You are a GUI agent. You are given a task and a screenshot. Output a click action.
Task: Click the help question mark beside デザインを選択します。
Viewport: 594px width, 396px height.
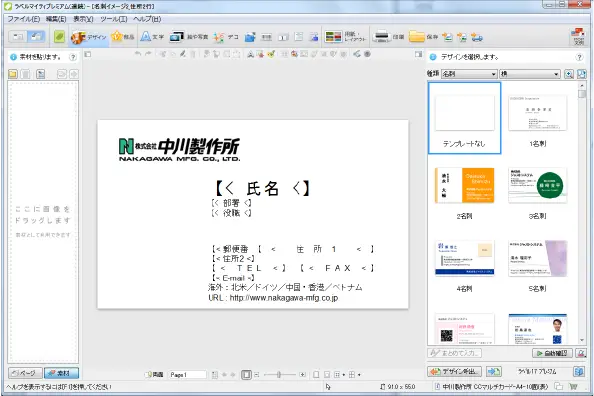[x=579, y=57]
